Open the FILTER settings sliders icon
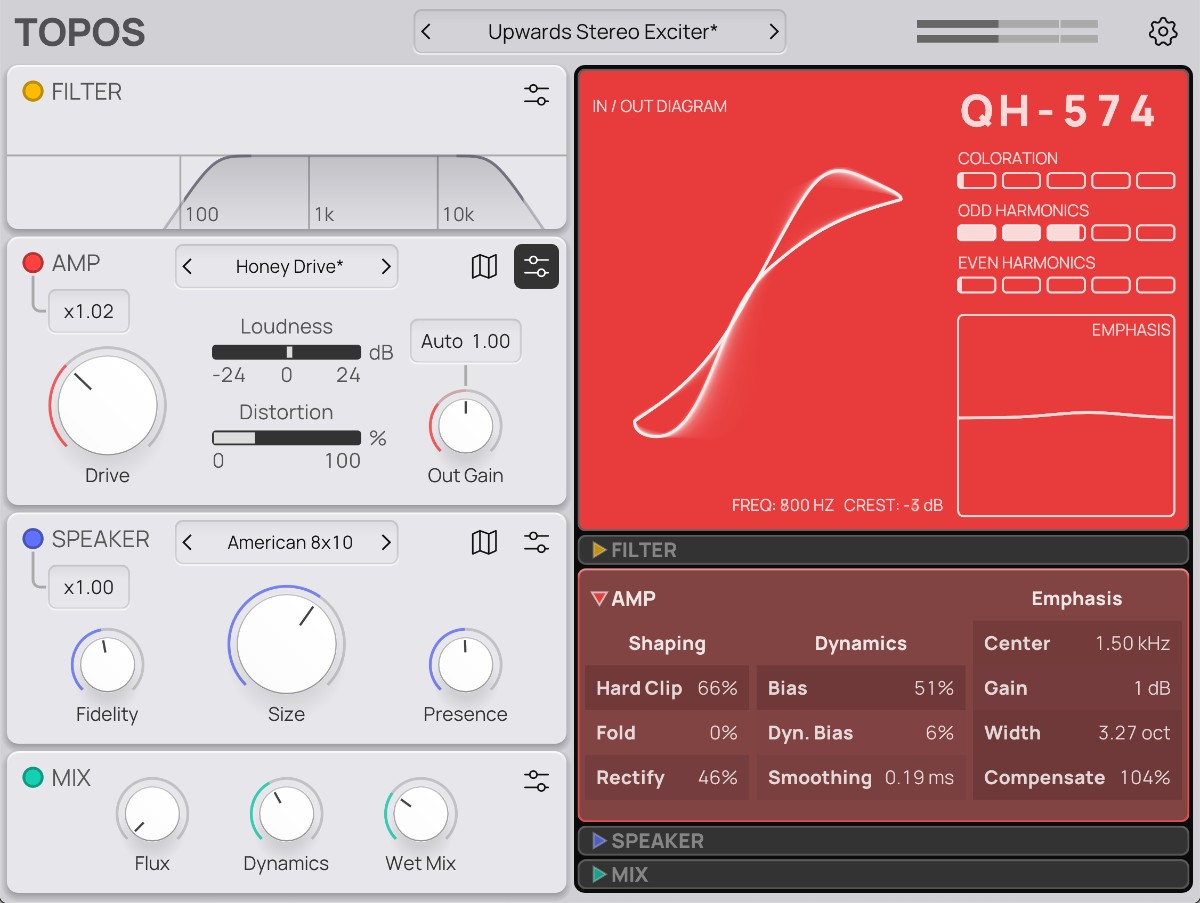 tap(537, 94)
